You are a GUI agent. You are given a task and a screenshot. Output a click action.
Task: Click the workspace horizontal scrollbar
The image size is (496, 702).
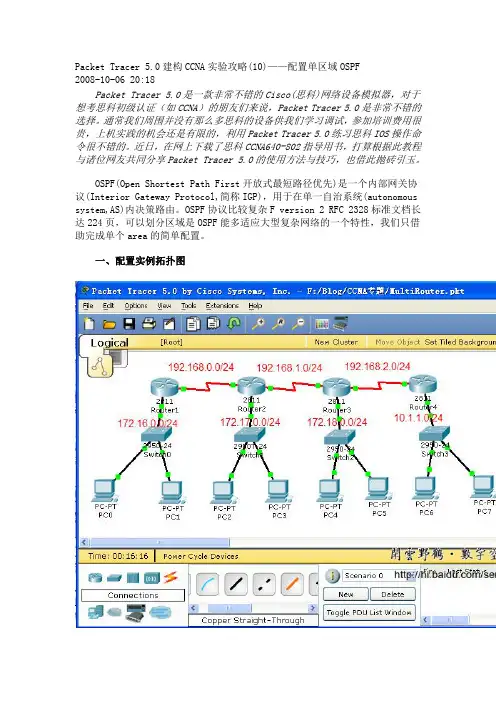[x=160, y=542]
